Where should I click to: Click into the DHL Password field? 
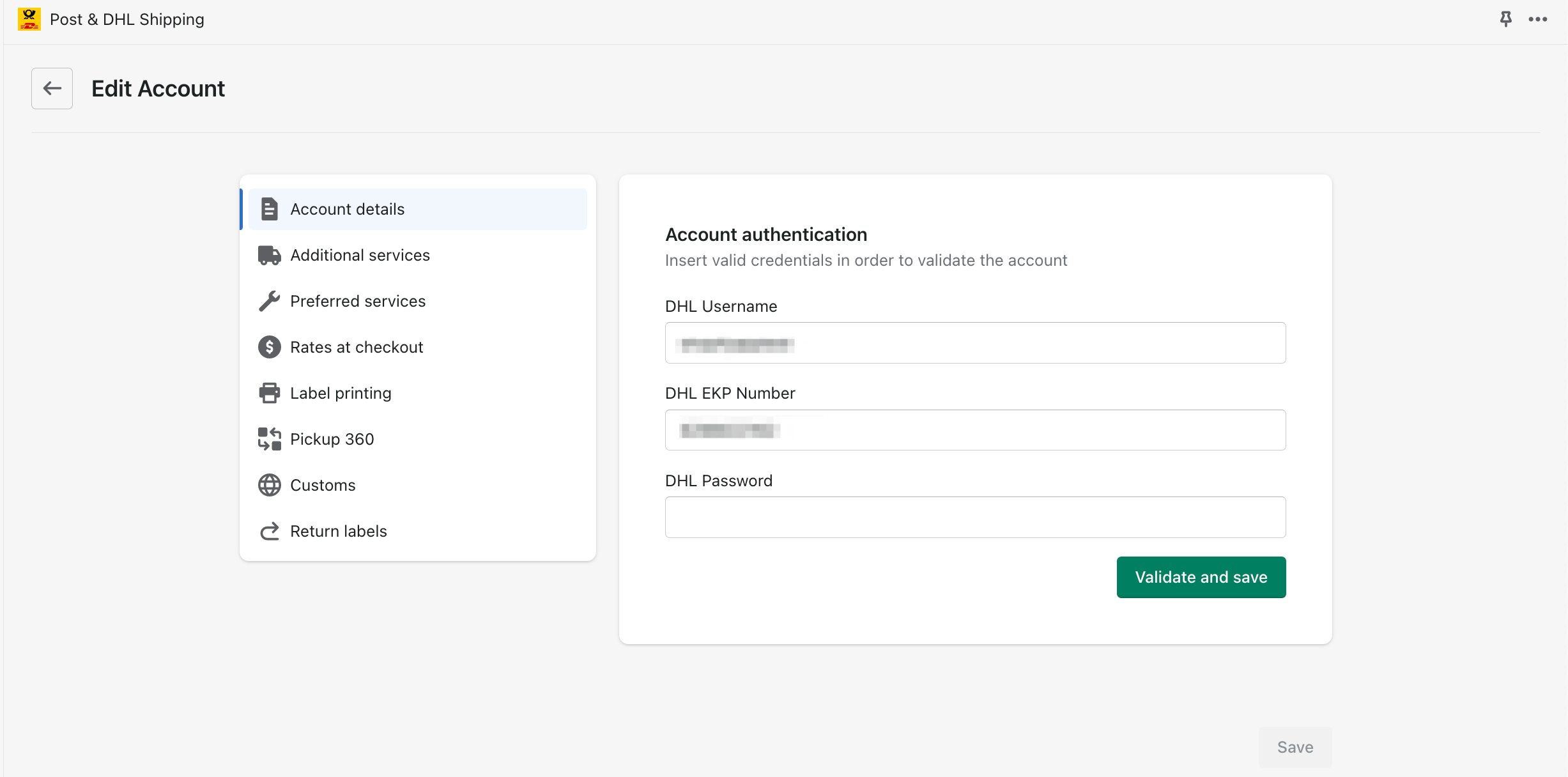click(975, 517)
